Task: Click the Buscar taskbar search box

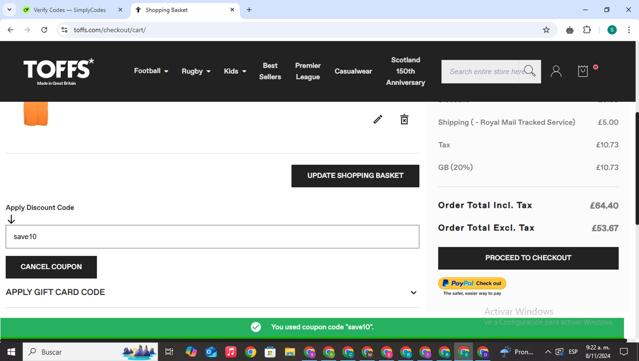Action: (90, 352)
